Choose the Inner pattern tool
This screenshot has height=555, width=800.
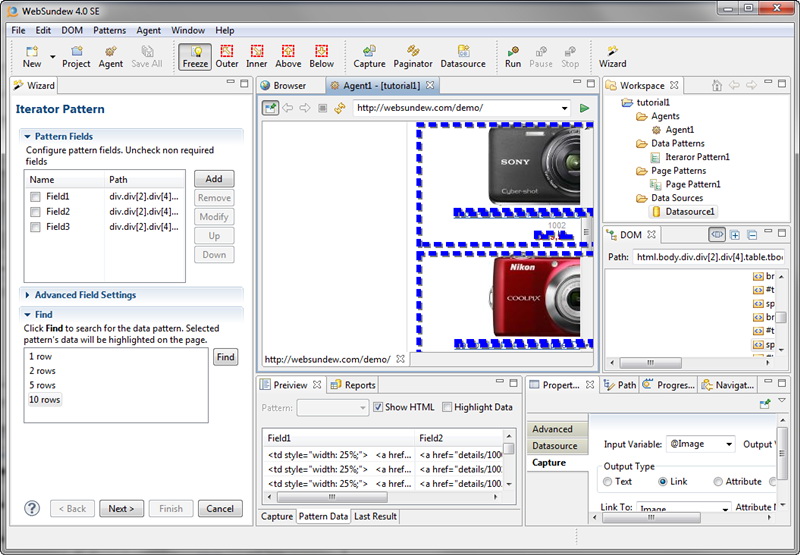point(257,56)
